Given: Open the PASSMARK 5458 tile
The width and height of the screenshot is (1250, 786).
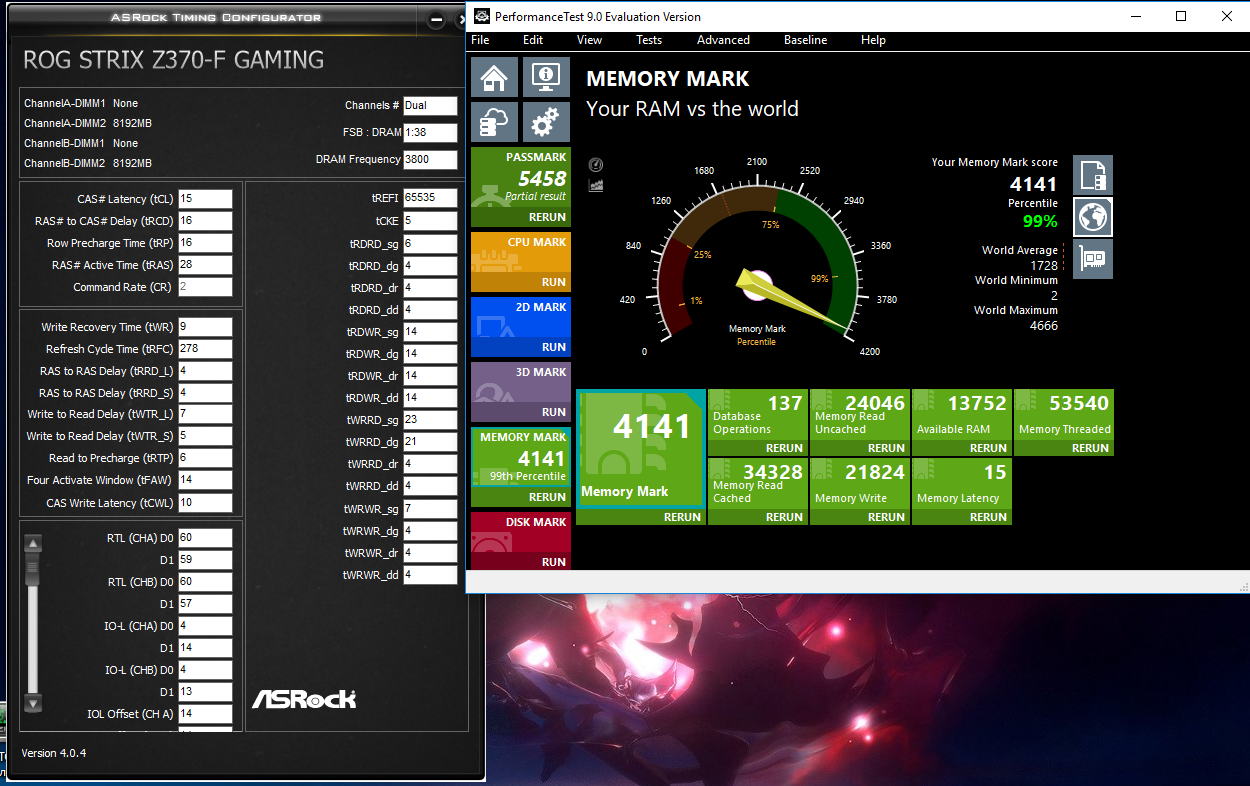Looking at the screenshot, I should tap(521, 187).
